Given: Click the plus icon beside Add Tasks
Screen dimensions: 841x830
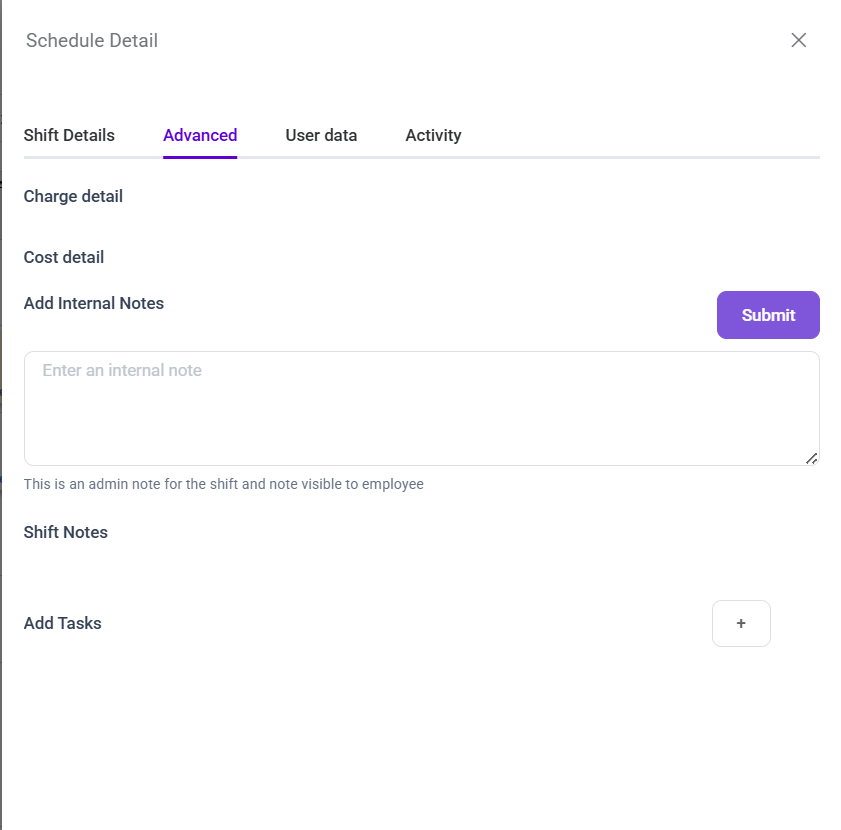Looking at the screenshot, I should (741, 623).
